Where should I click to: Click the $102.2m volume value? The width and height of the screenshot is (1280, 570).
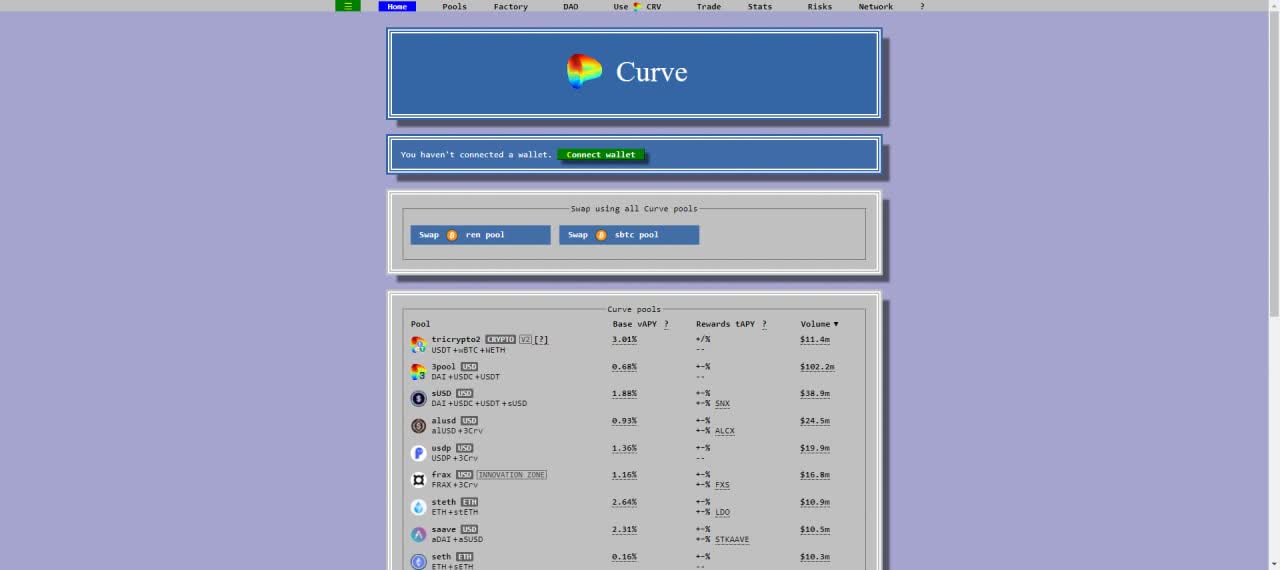click(x=817, y=367)
